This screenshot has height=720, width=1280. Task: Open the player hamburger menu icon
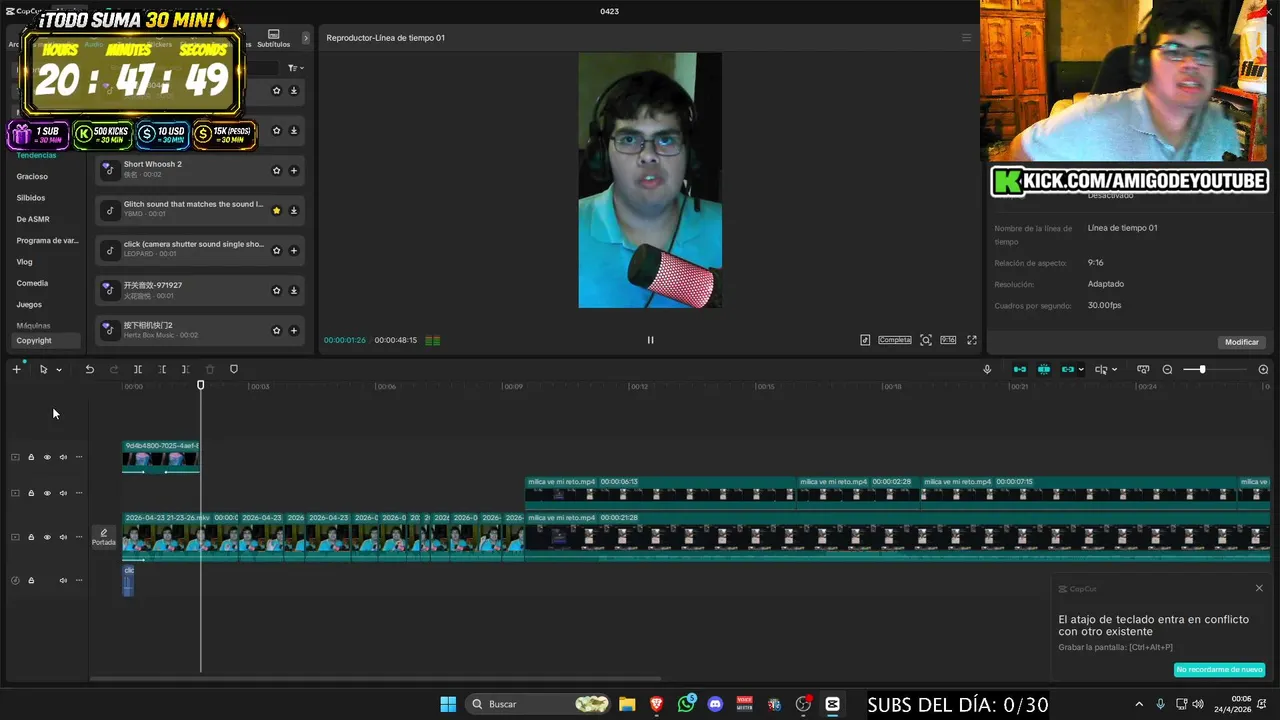click(x=966, y=38)
